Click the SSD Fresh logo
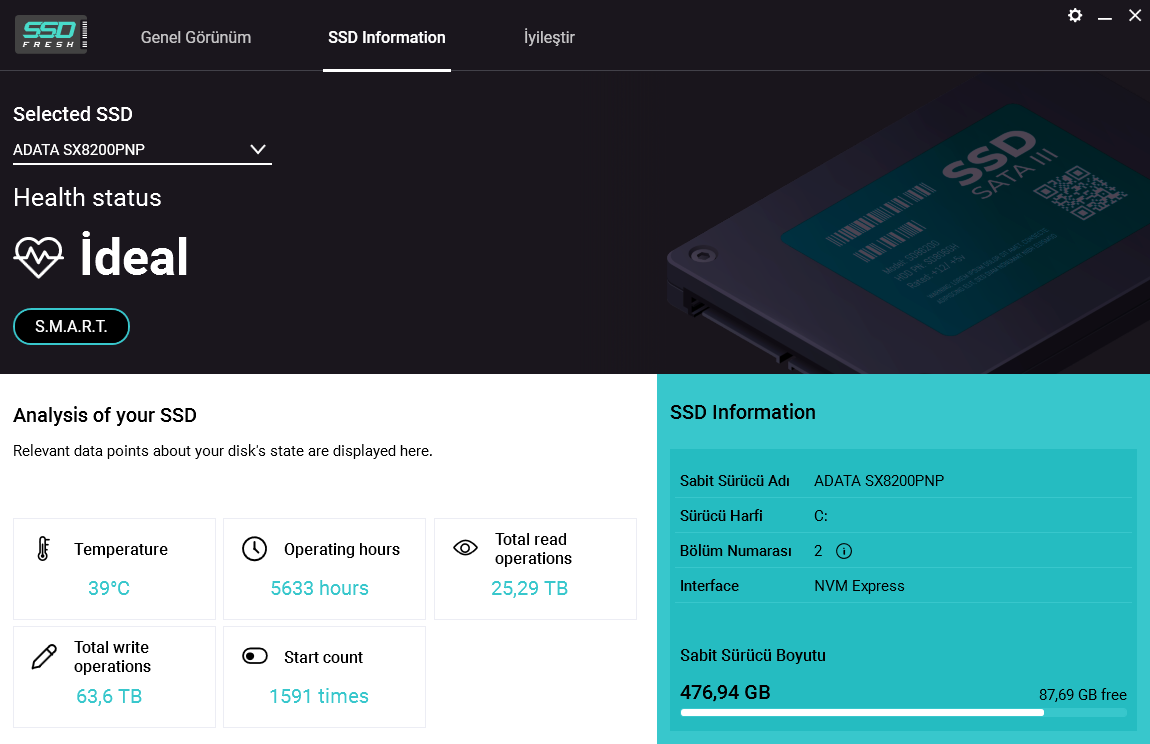1150x744 pixels. (51, 34)
